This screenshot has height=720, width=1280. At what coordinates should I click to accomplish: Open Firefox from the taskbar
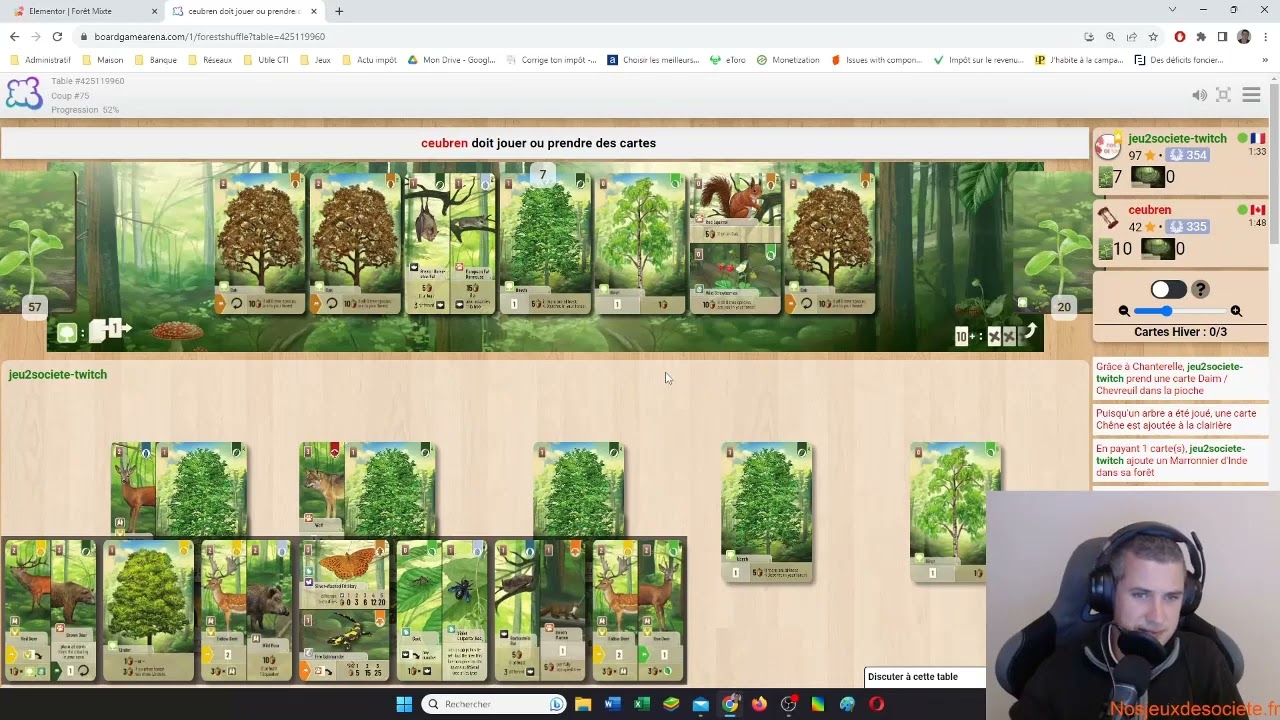759,704
